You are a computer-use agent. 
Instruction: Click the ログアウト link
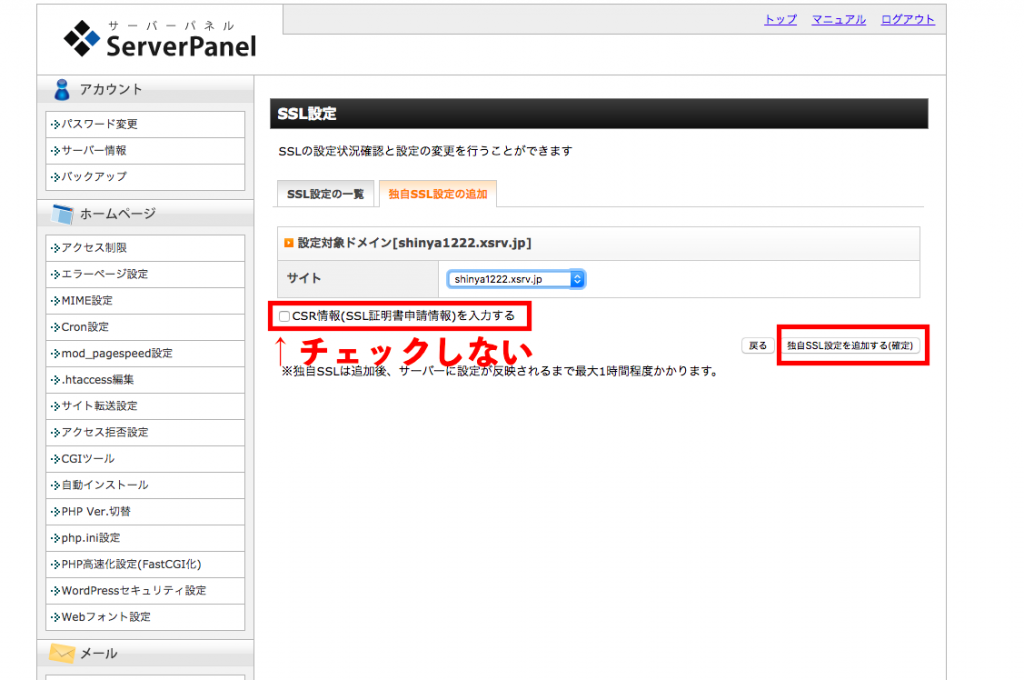pos(908,20)
